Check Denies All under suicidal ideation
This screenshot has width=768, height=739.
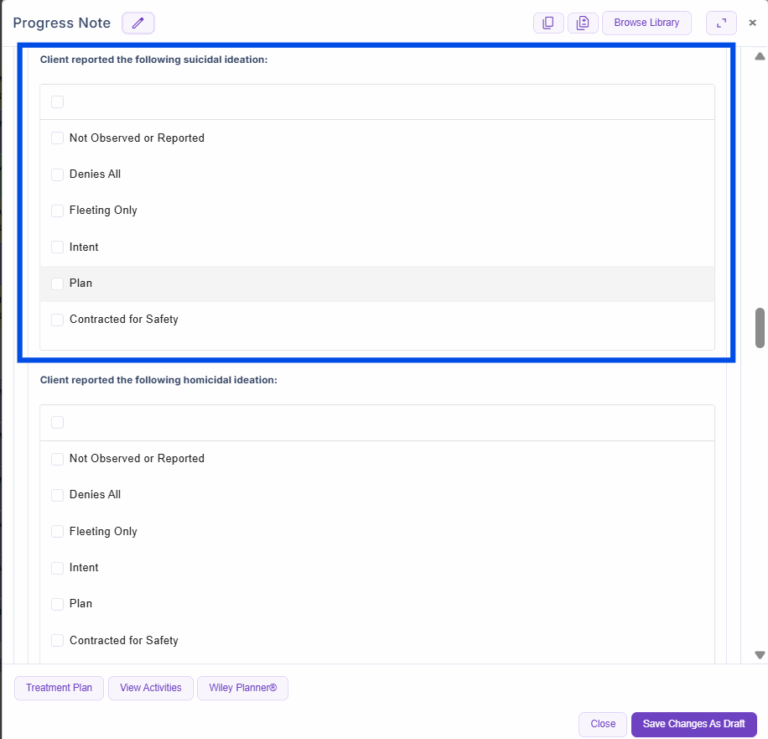[57, 174]
